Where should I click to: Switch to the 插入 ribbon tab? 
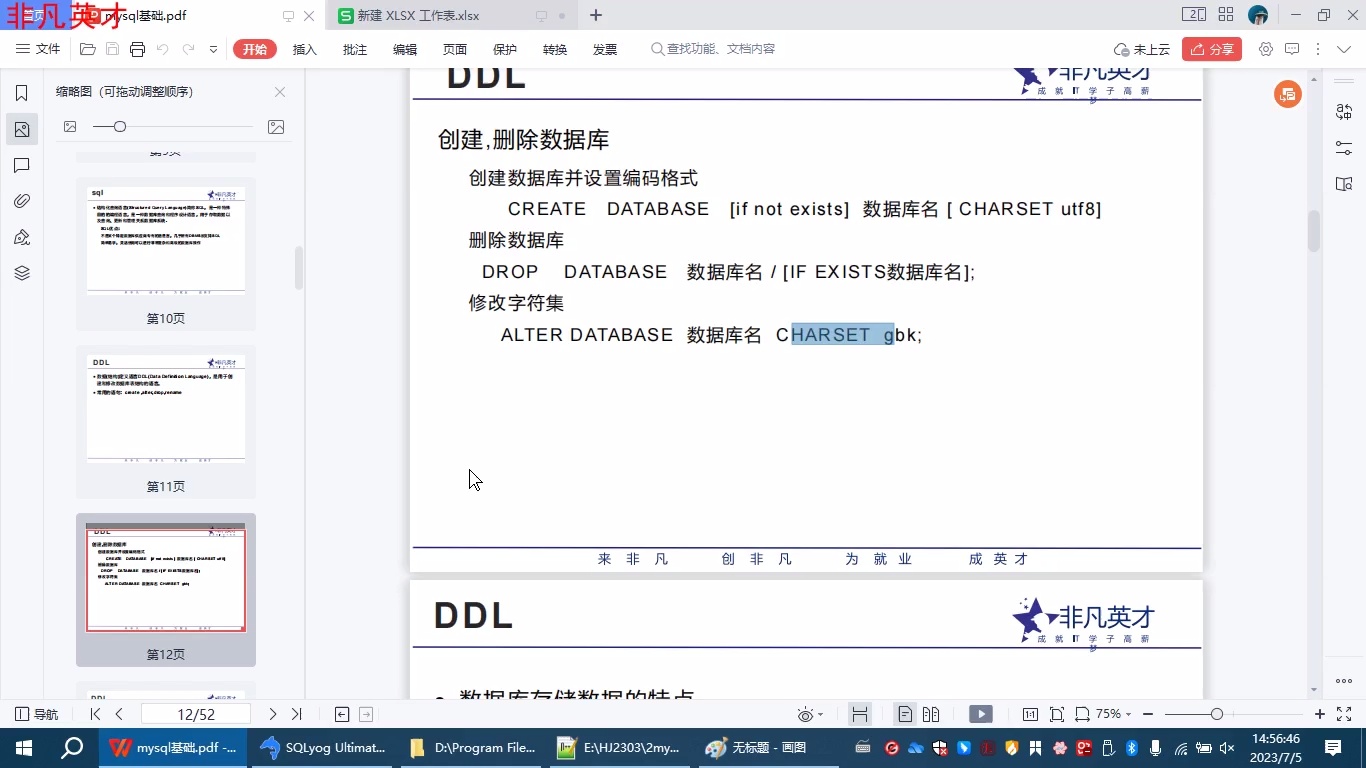tap(304, 48)
